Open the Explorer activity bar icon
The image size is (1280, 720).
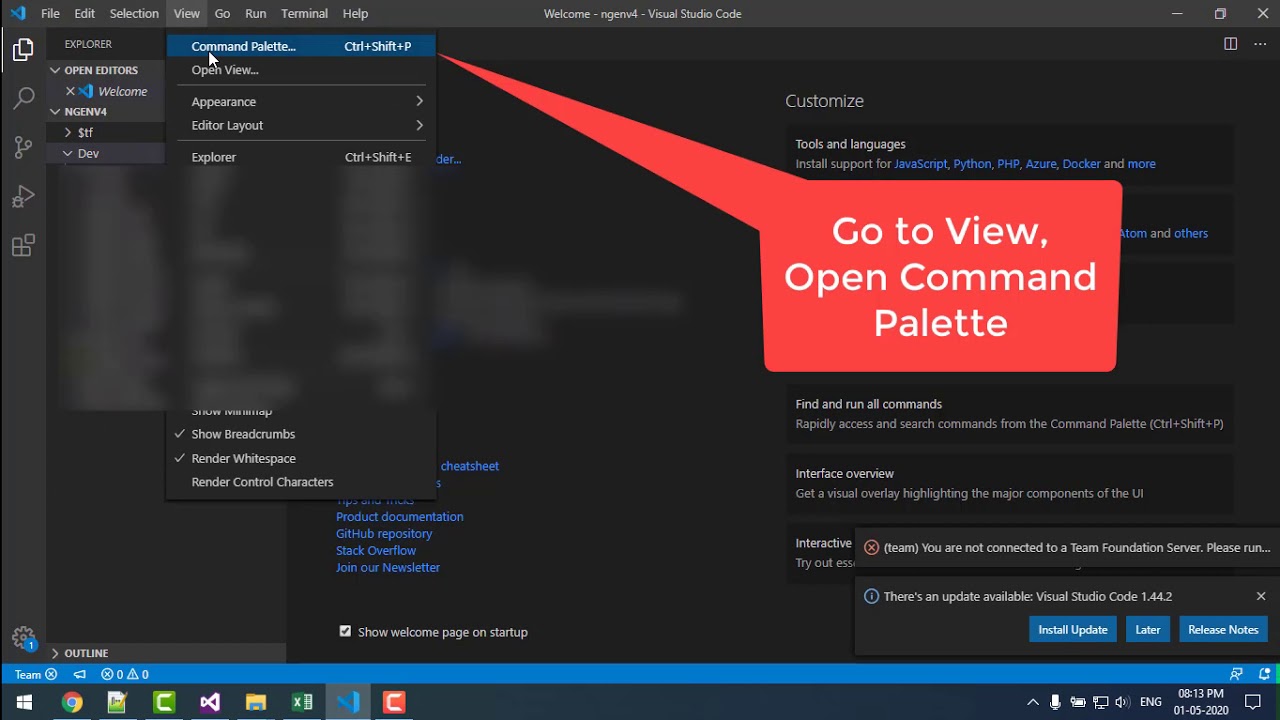click(23, 50)
